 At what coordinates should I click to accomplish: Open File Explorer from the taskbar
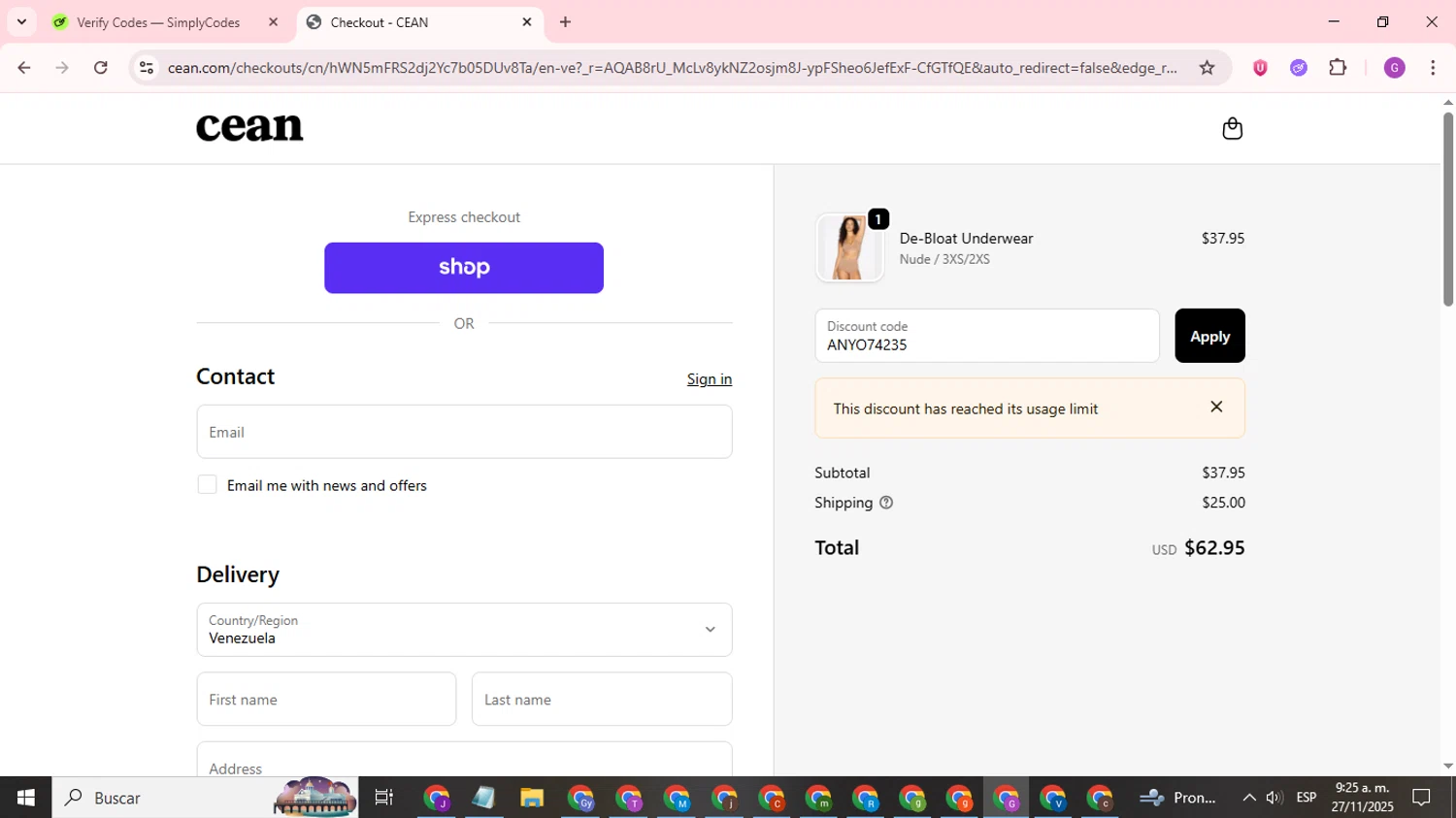pyautogui.click(x=531, y=798)
